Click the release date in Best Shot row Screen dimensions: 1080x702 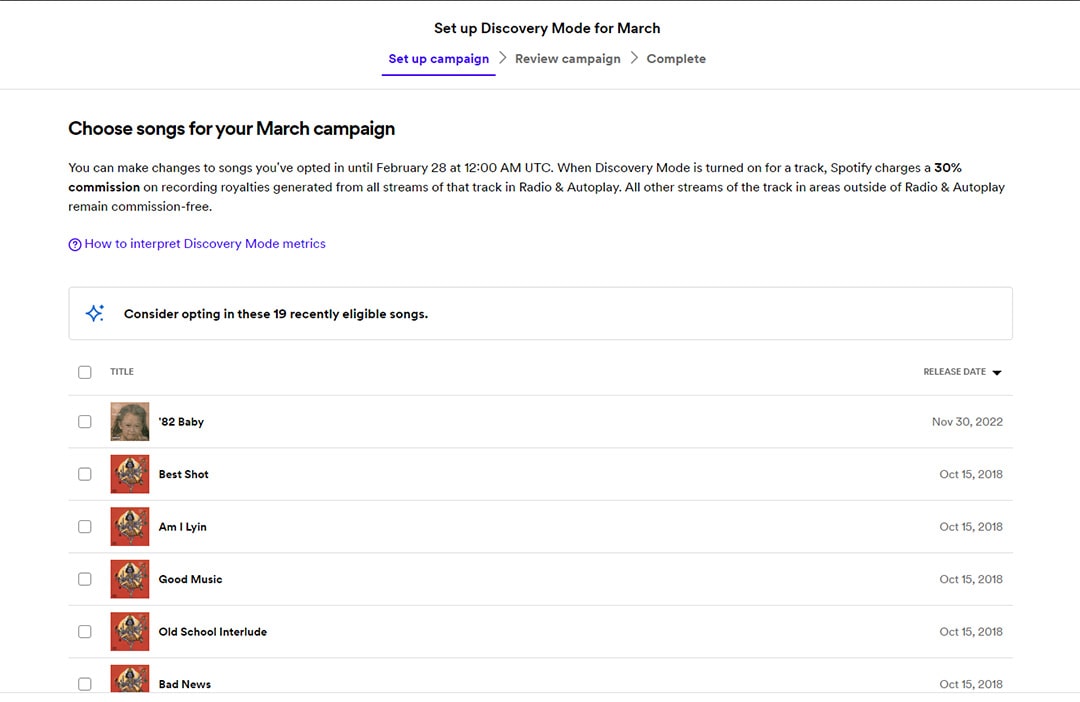970,474
